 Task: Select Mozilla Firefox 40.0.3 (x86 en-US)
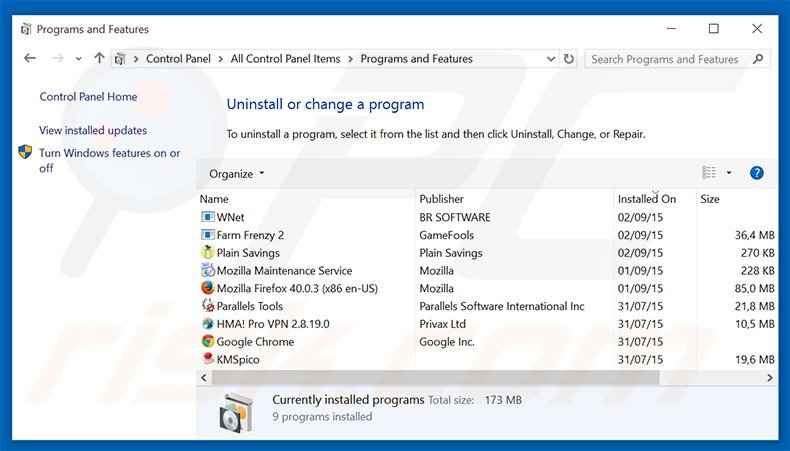[x=297, y=288]
